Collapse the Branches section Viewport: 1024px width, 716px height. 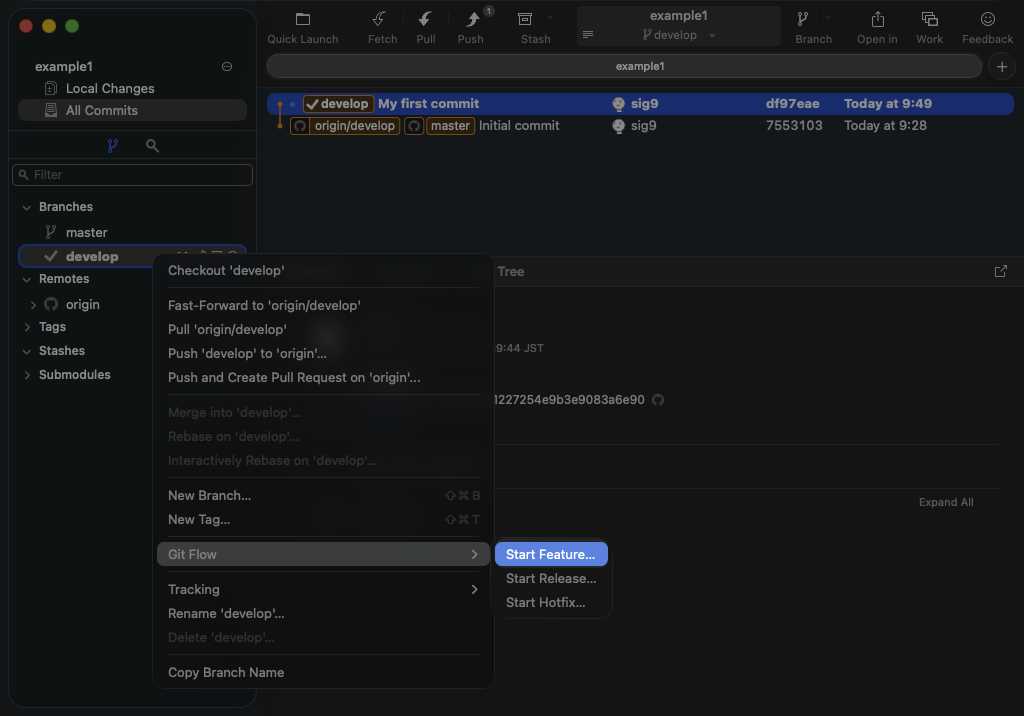tap(26, 207)
